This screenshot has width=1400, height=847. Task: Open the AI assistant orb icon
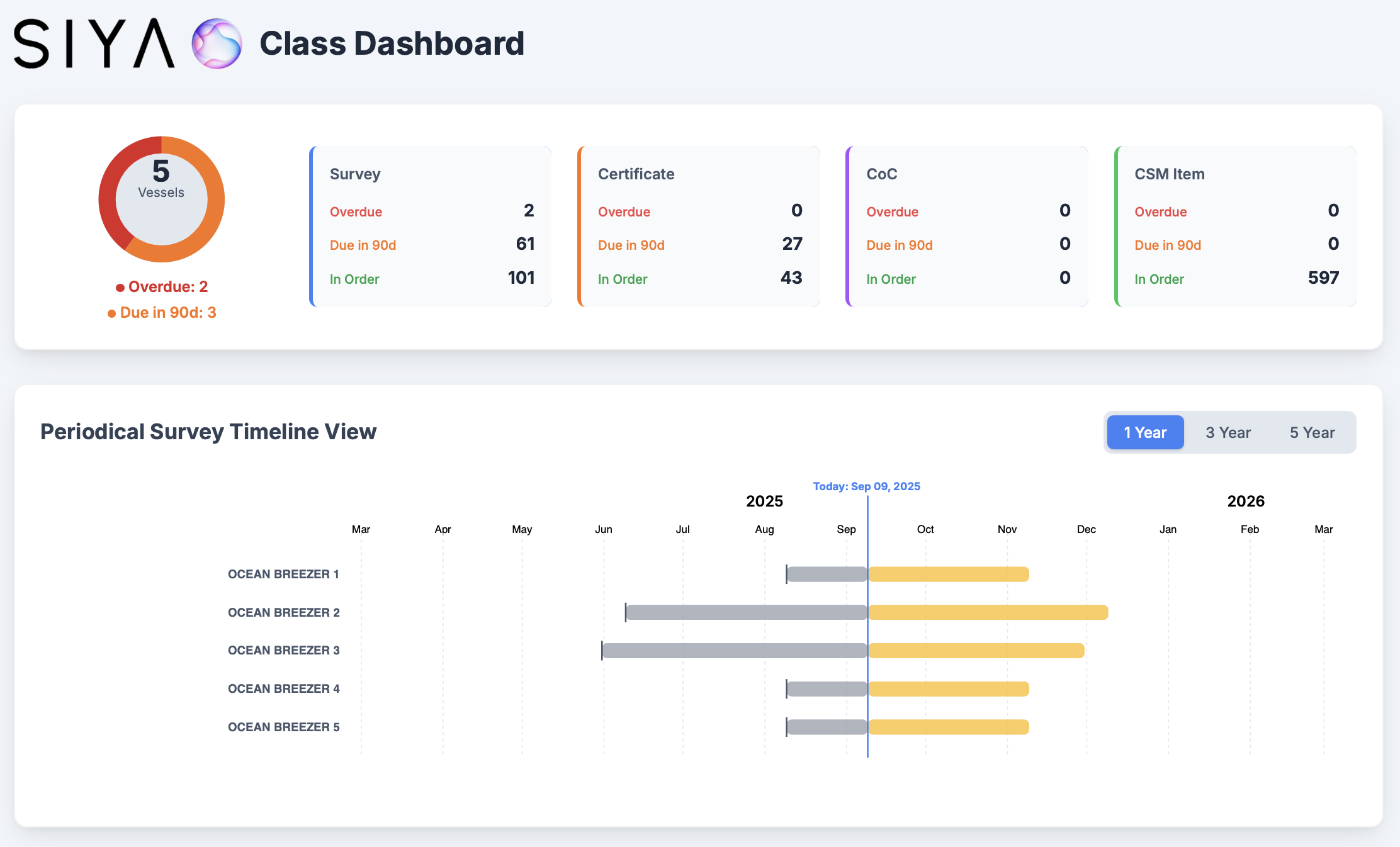[x=216, y=43]
